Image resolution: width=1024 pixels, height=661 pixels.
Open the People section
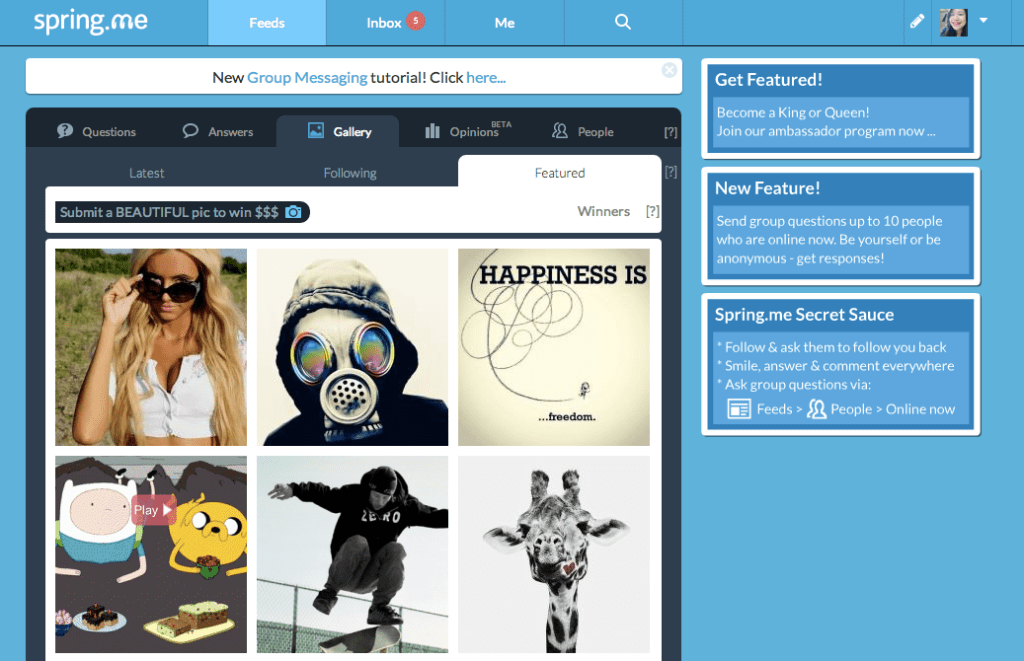pos(583,131)
